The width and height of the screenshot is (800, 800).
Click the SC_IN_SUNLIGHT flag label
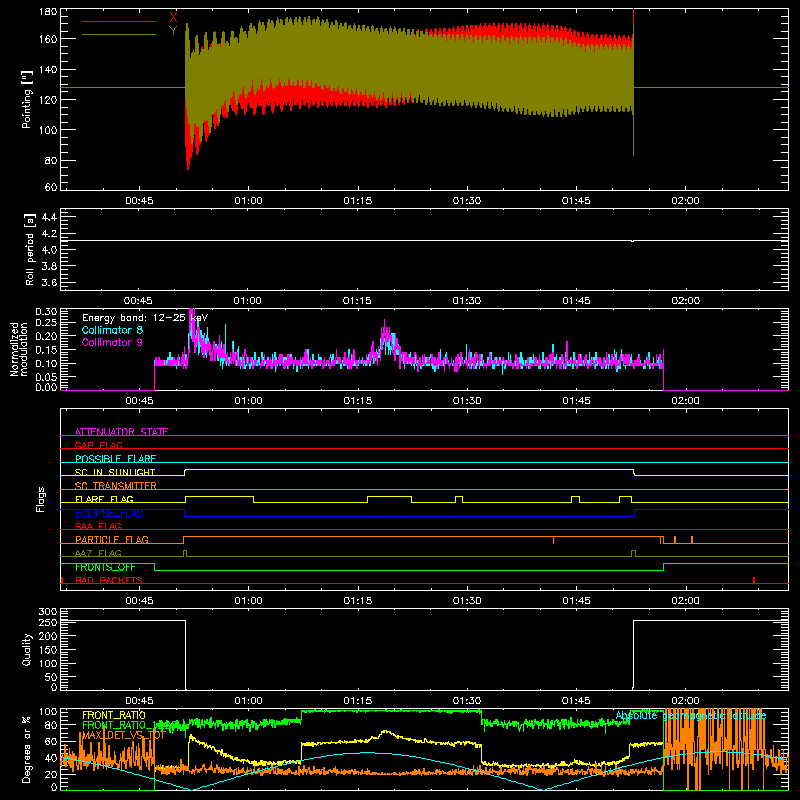(115, 472)
